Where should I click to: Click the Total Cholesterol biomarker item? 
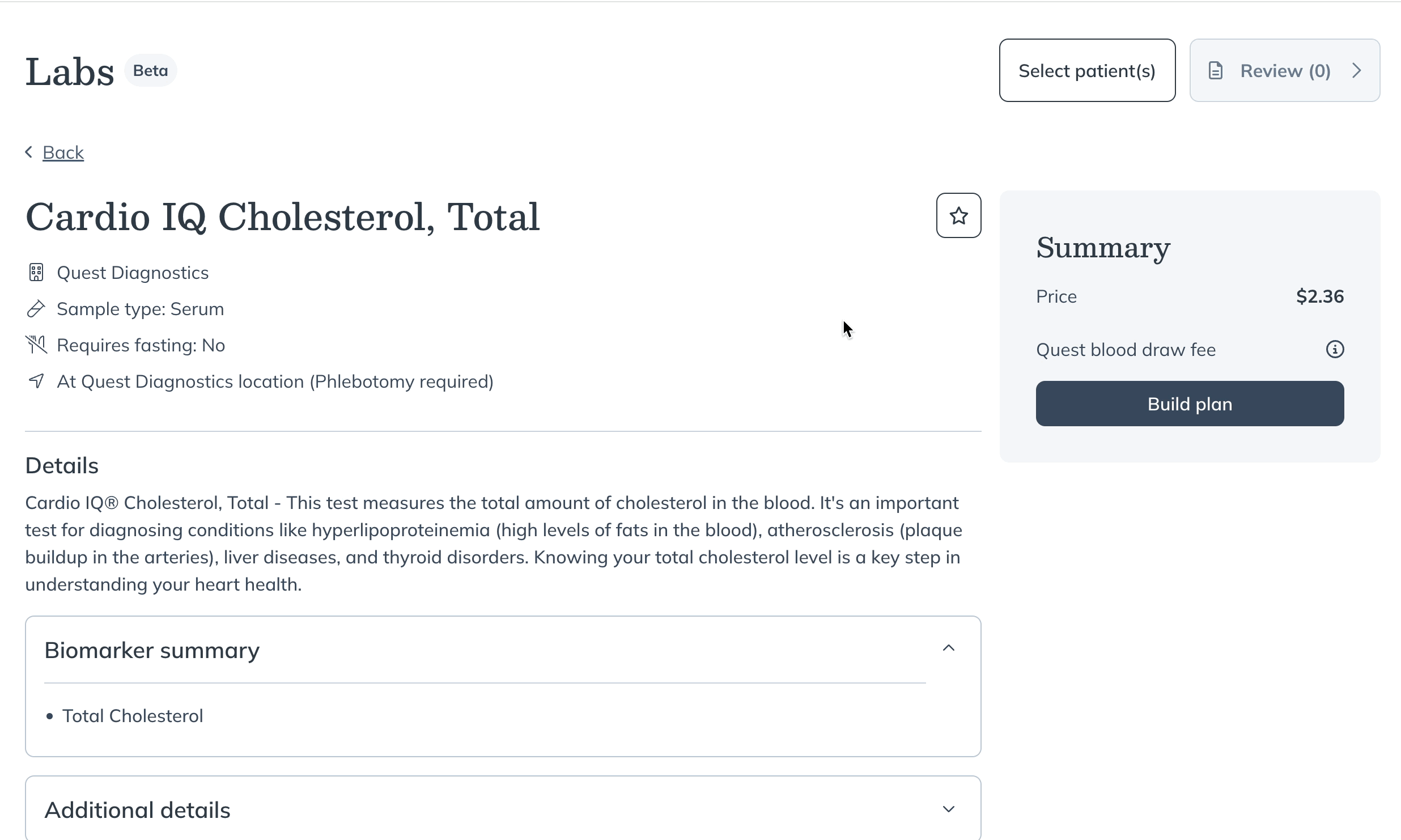pos(133,716)
